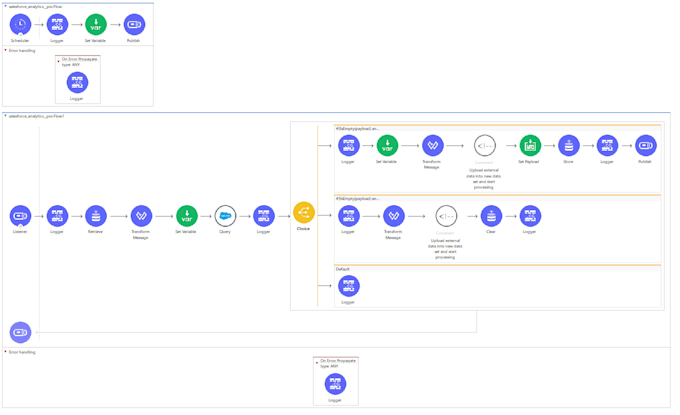The width and height of the screenshot is (680, 415).
Task: Click the Default branch header label
Action: point(343,269)
